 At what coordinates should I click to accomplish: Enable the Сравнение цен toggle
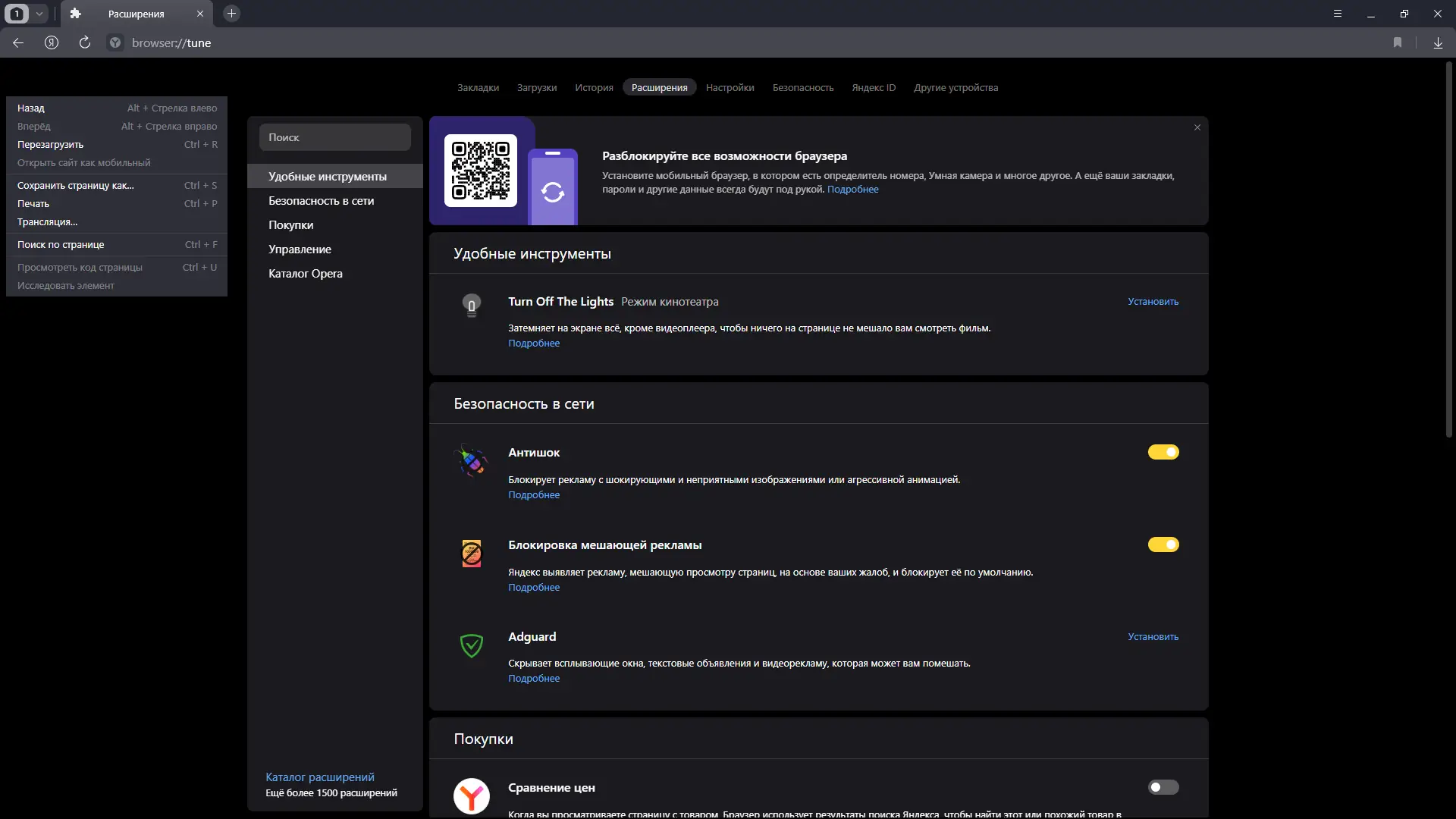click(1163, 788)
